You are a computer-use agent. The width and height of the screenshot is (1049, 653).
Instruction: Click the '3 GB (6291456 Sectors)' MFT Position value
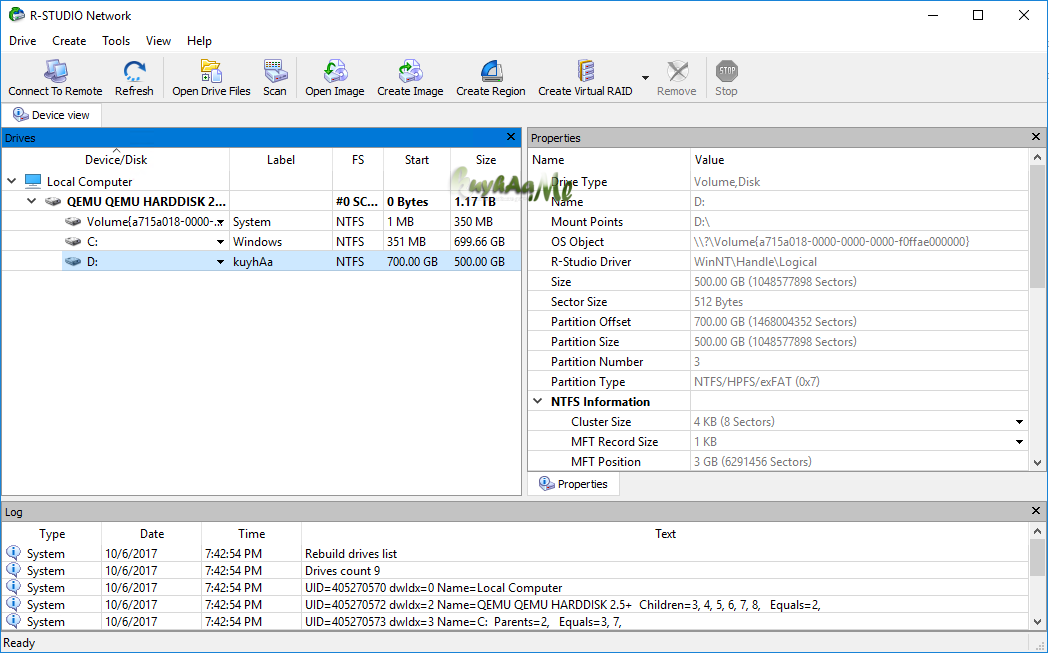point(753,462)
